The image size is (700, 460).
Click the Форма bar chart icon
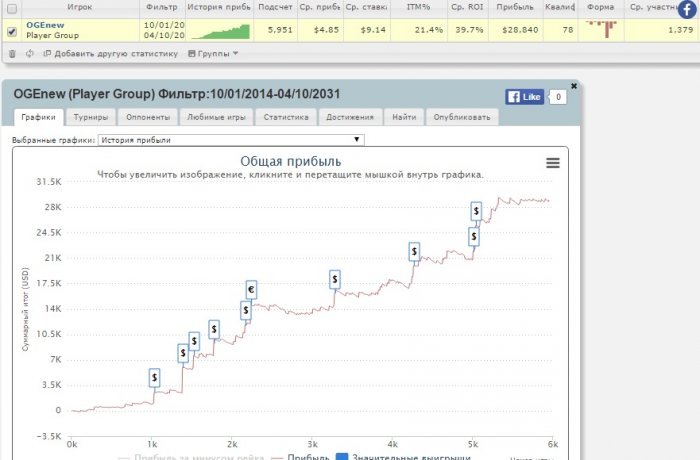(603, 31)
